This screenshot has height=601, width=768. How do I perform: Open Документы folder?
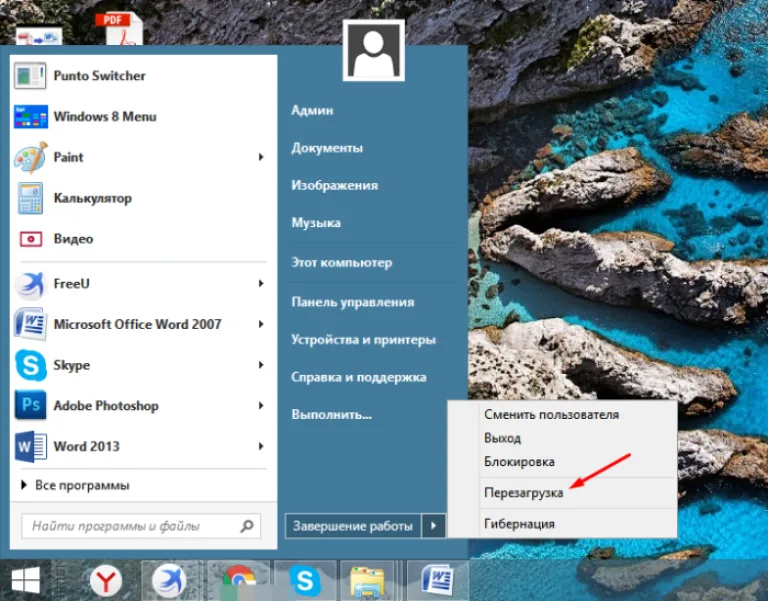click(x=327, y=148)
